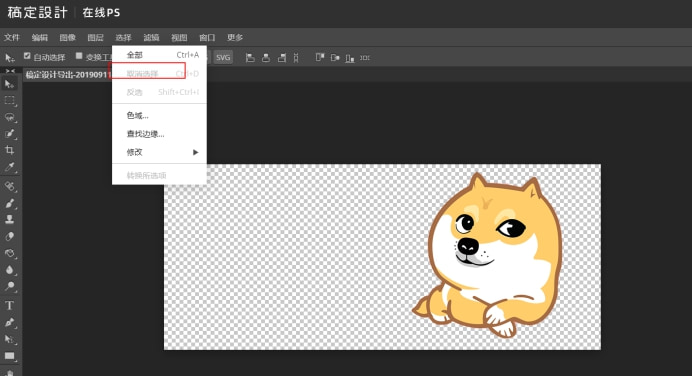This screenshot has height=377, width=692.
Task: Click the move tool icon in options bar
Action: [9, 58]
